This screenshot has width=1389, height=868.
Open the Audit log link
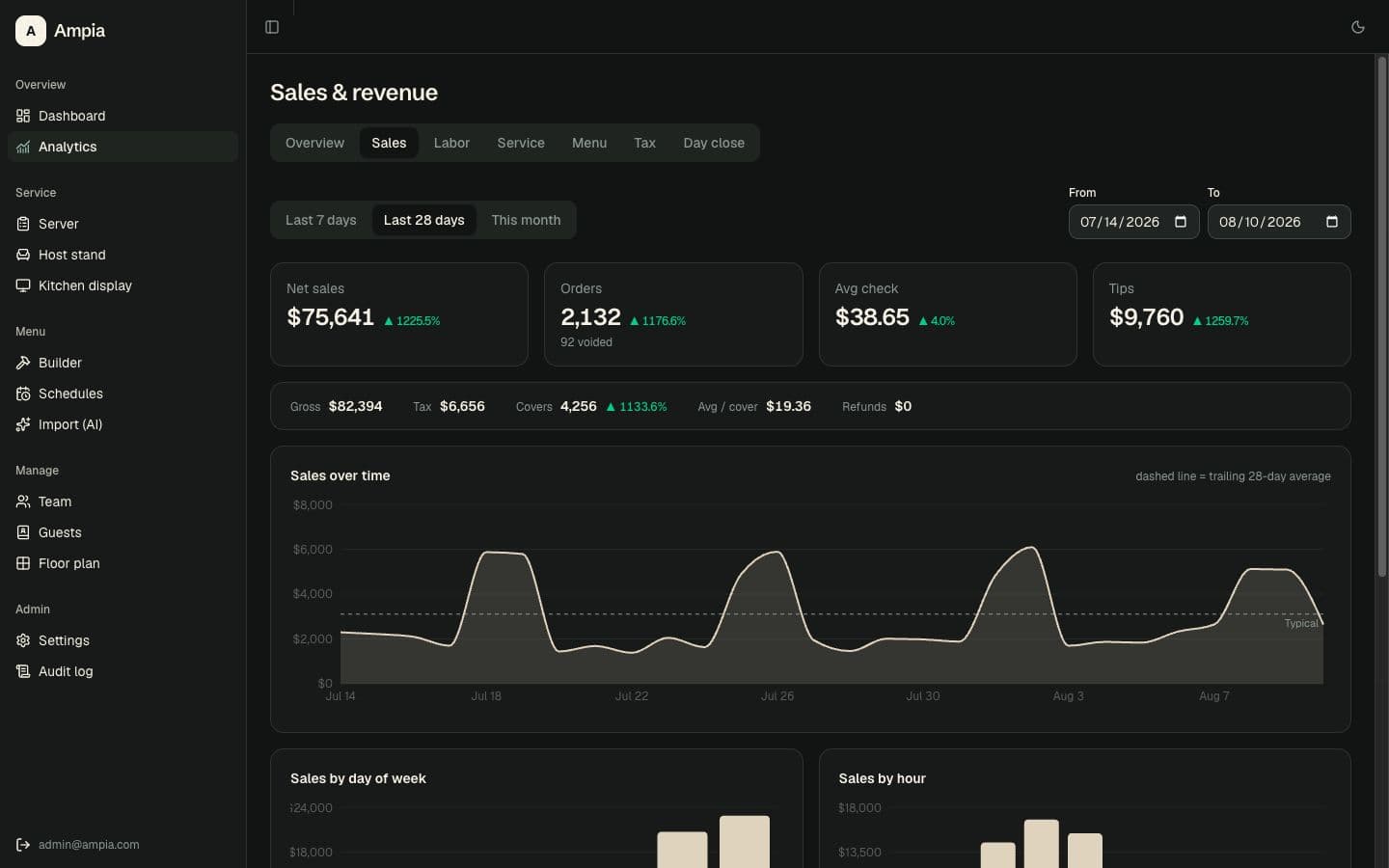point(123,671)
